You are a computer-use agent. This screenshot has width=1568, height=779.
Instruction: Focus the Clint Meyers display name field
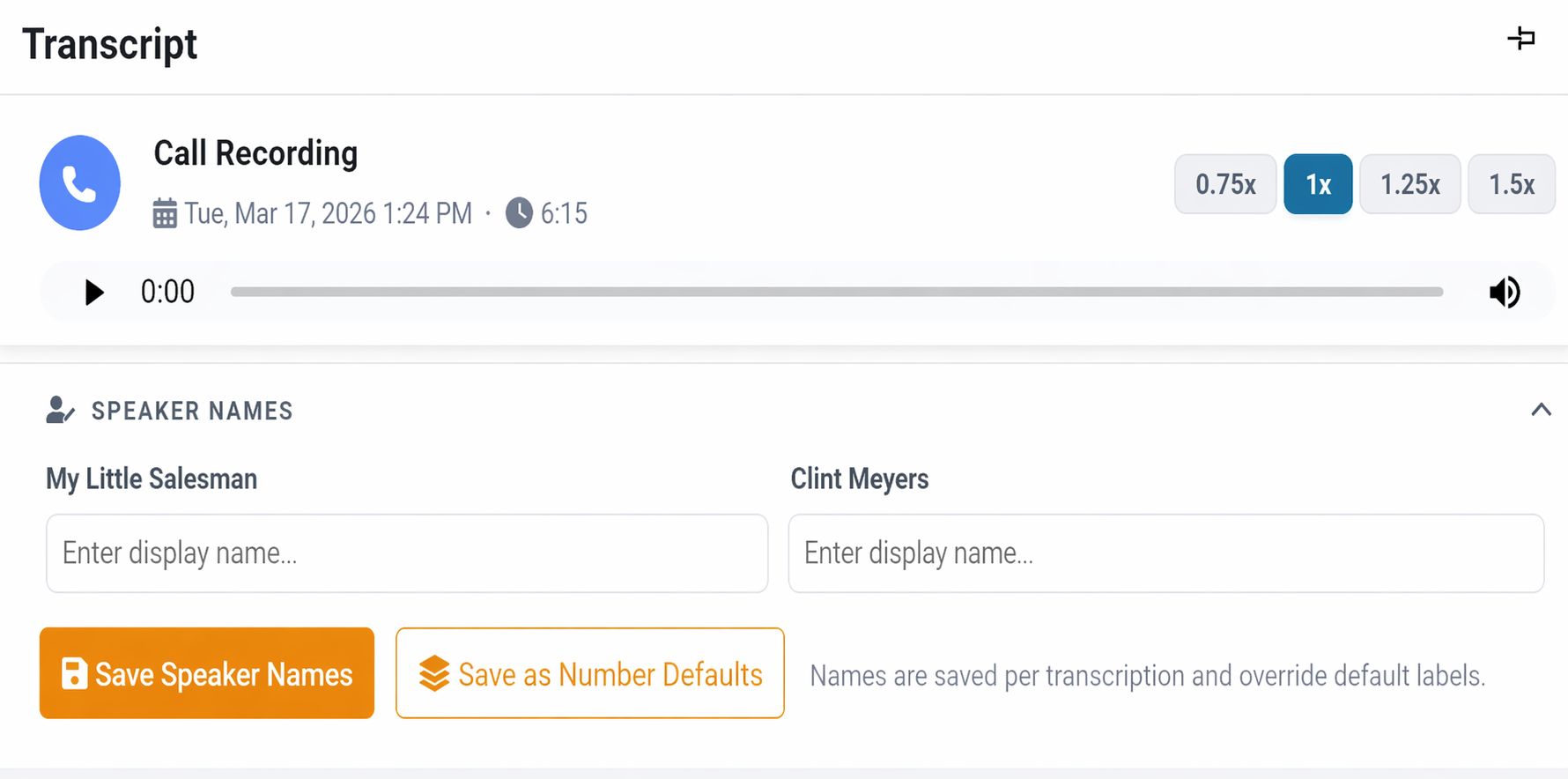tap(1165, 553)
